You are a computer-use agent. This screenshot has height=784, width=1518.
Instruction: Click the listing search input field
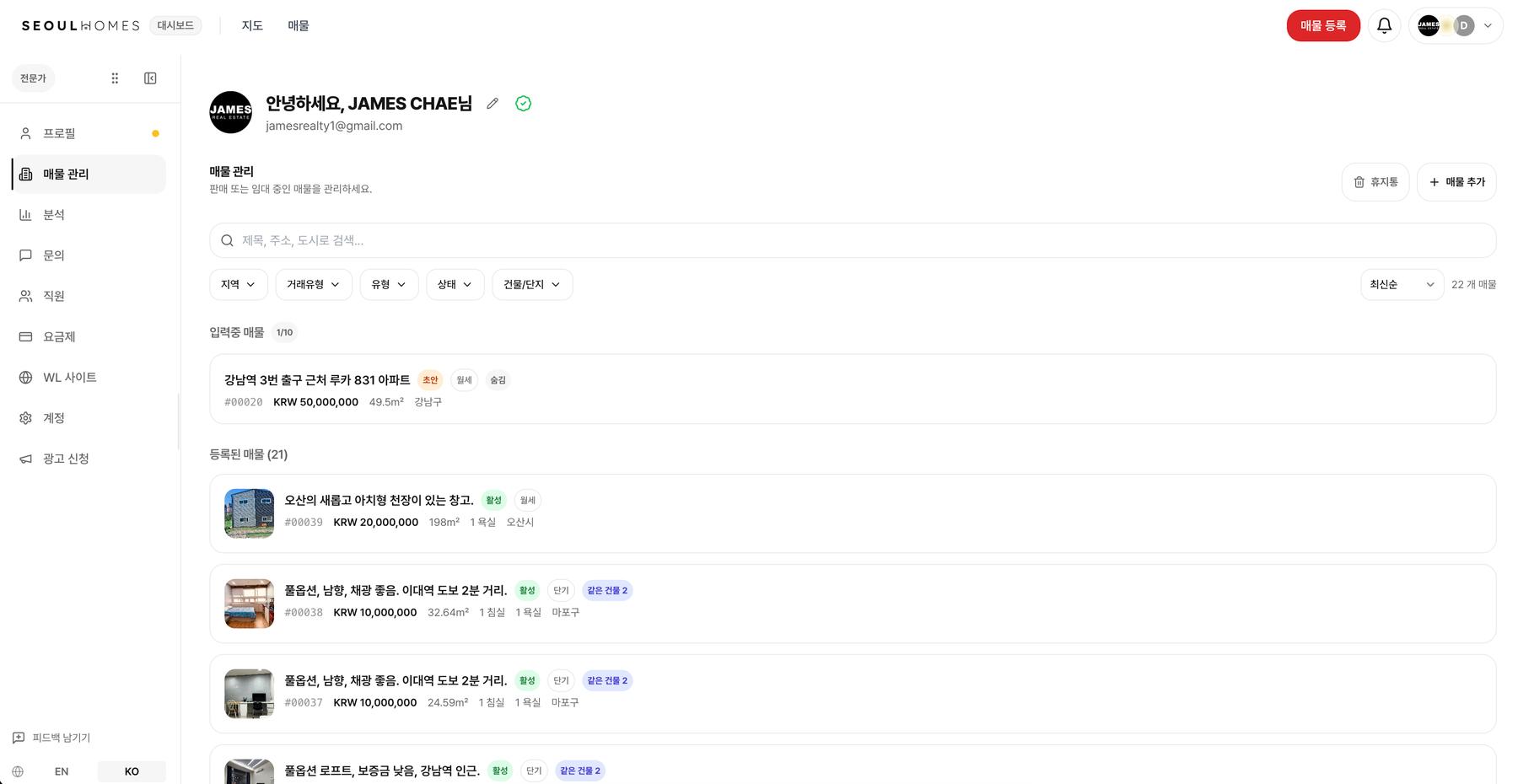(x=853, y=240)
